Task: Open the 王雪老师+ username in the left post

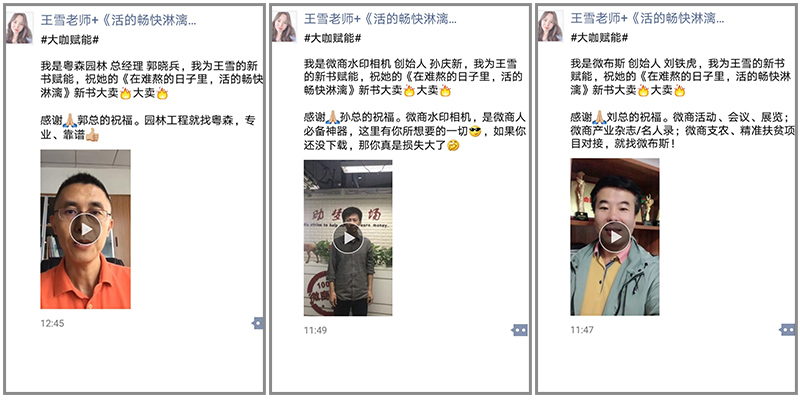Action: click(x=118, y=20)
